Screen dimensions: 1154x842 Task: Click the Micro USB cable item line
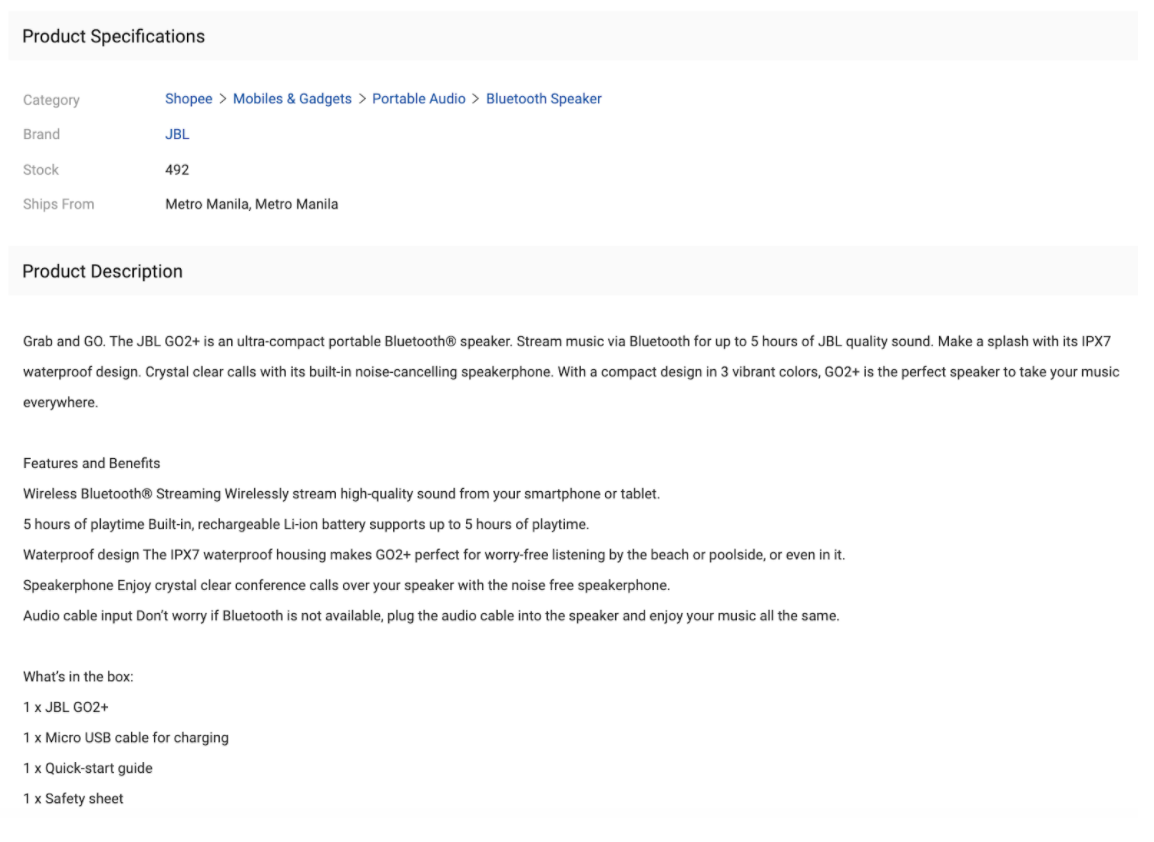[x=125, y=738]
